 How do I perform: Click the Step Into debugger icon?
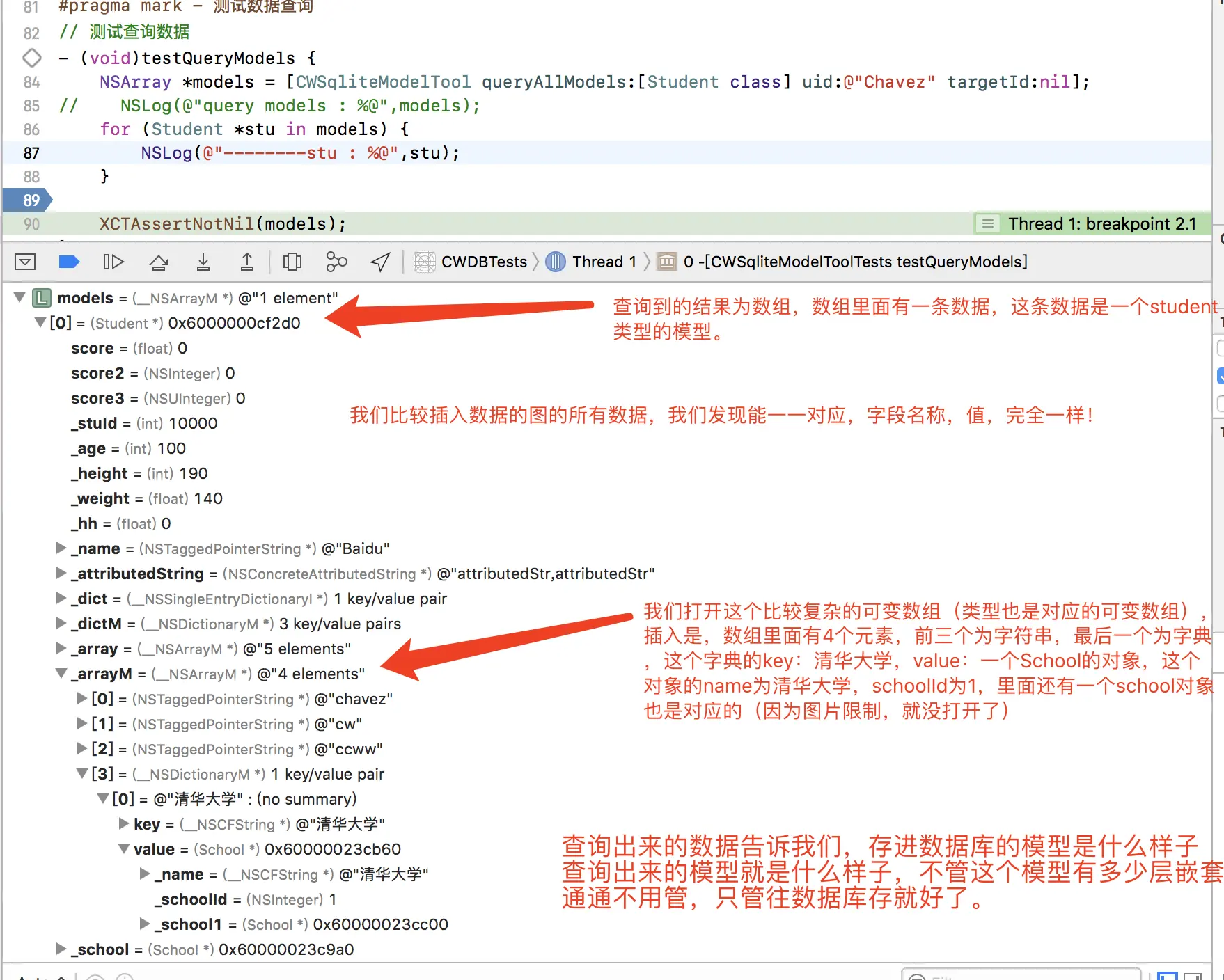coord(203,262)
